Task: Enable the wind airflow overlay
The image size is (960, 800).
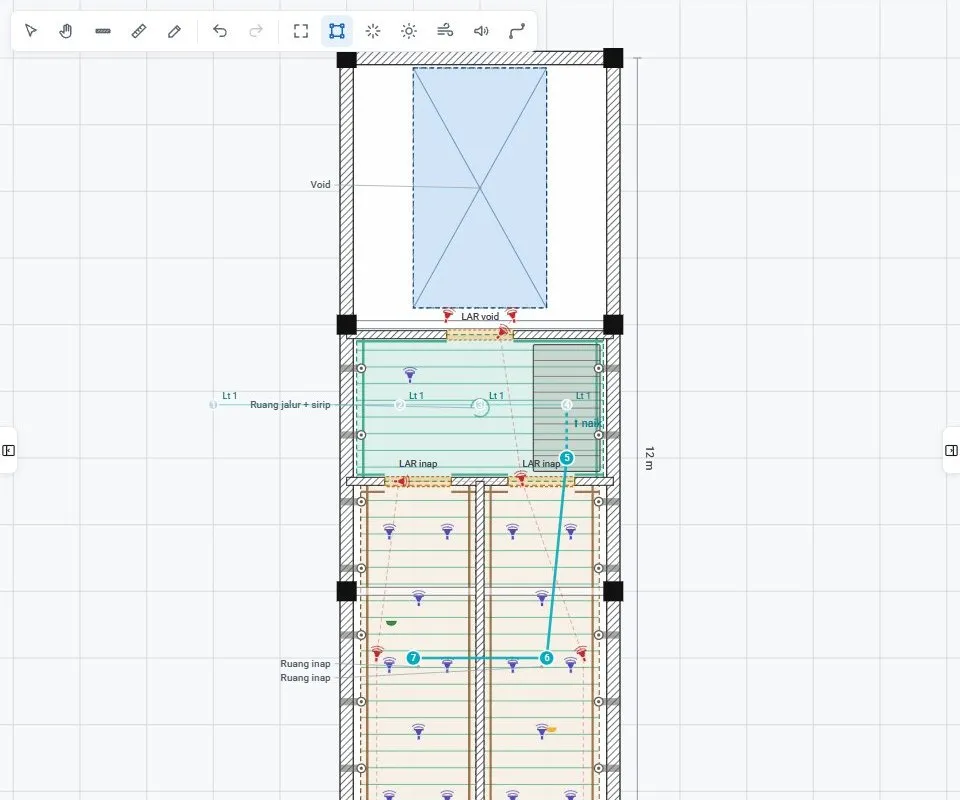Action: 445,31
